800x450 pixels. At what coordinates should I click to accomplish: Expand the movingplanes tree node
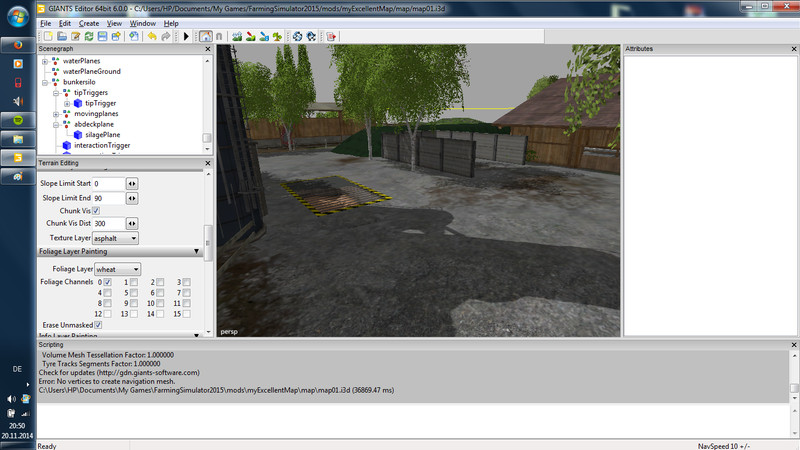point(56,114)
